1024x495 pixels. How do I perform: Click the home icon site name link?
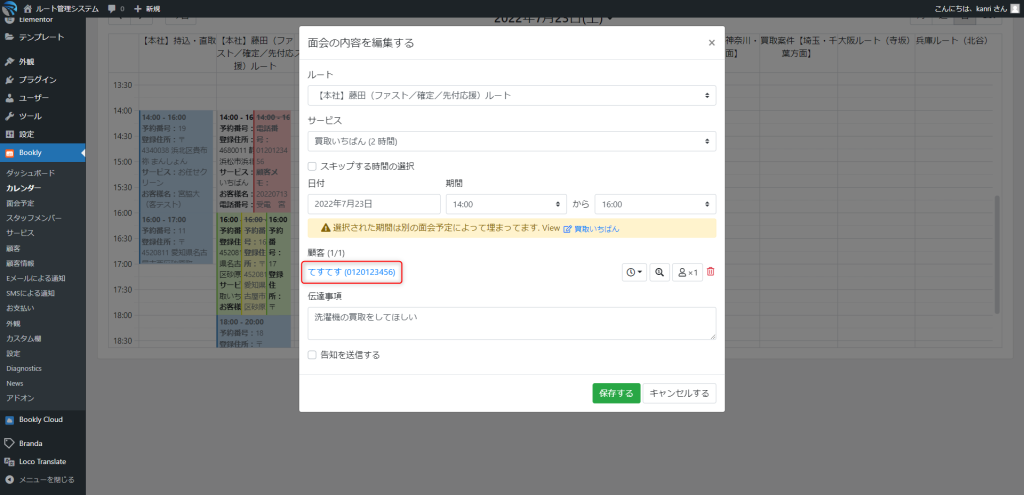(x=63, y=8)
